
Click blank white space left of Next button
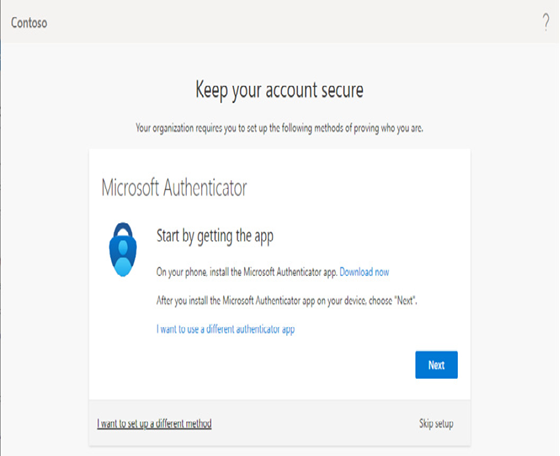[286, 365]
